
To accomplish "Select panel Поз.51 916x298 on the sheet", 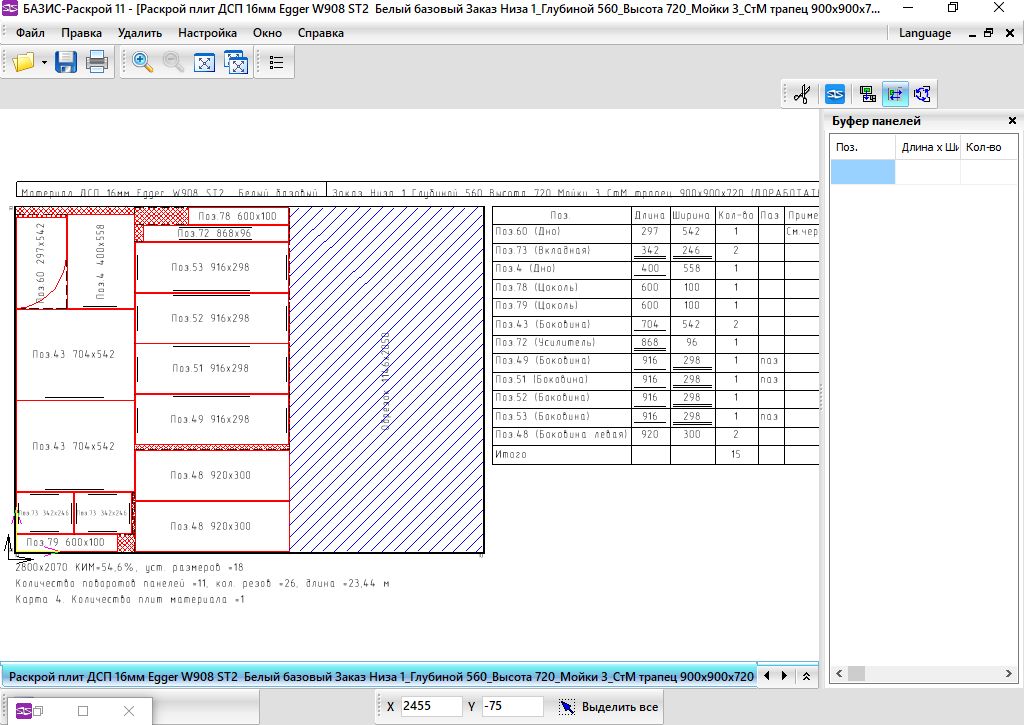I will click(x=212, y=368).
